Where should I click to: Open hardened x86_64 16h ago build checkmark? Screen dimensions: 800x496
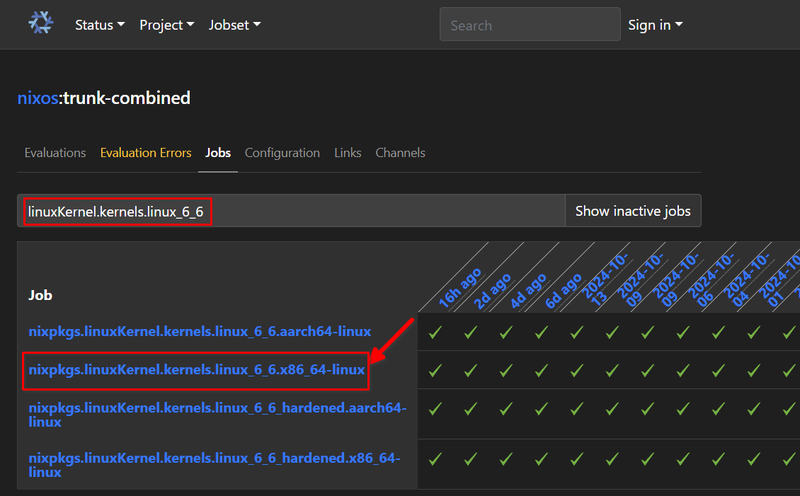(x=435, y=459)
